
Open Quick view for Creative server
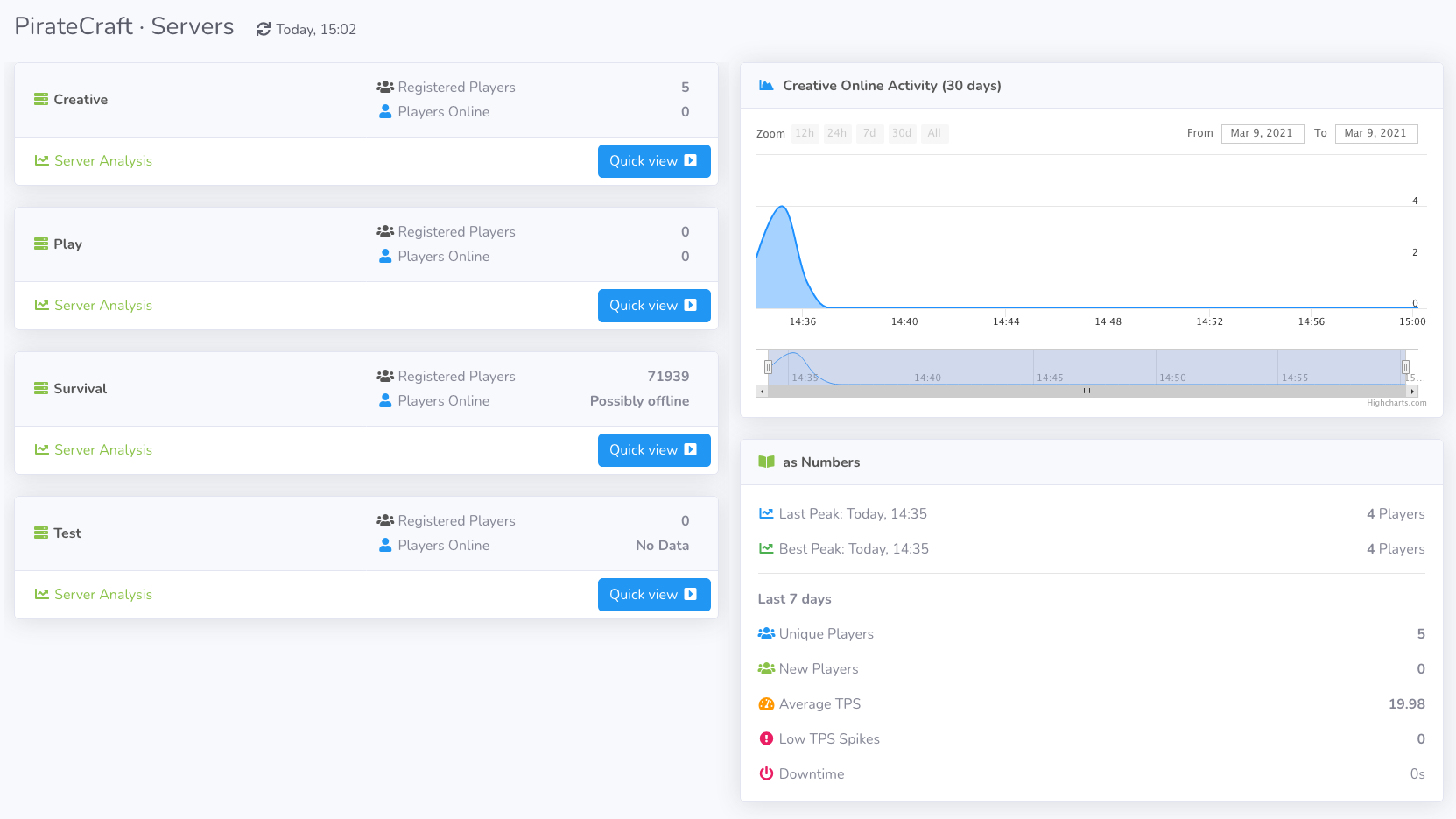coord(653,161)
